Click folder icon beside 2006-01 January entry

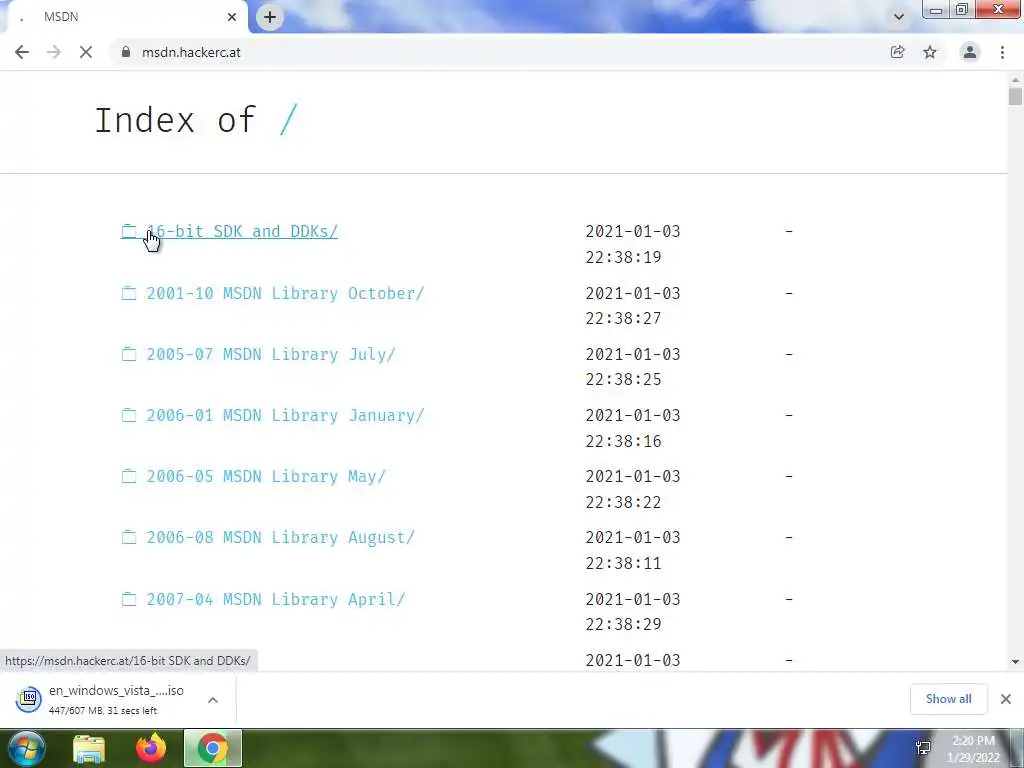(129, 415)
